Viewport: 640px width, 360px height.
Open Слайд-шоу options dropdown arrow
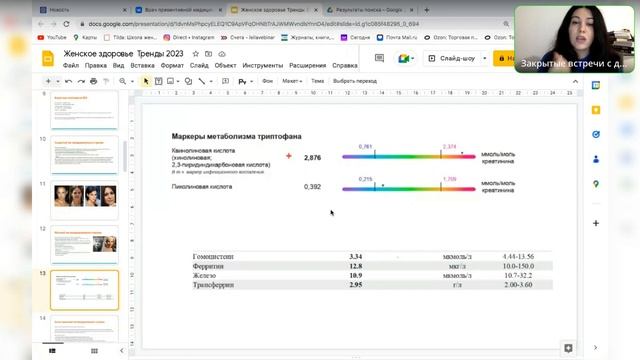[x=484, y=58]
